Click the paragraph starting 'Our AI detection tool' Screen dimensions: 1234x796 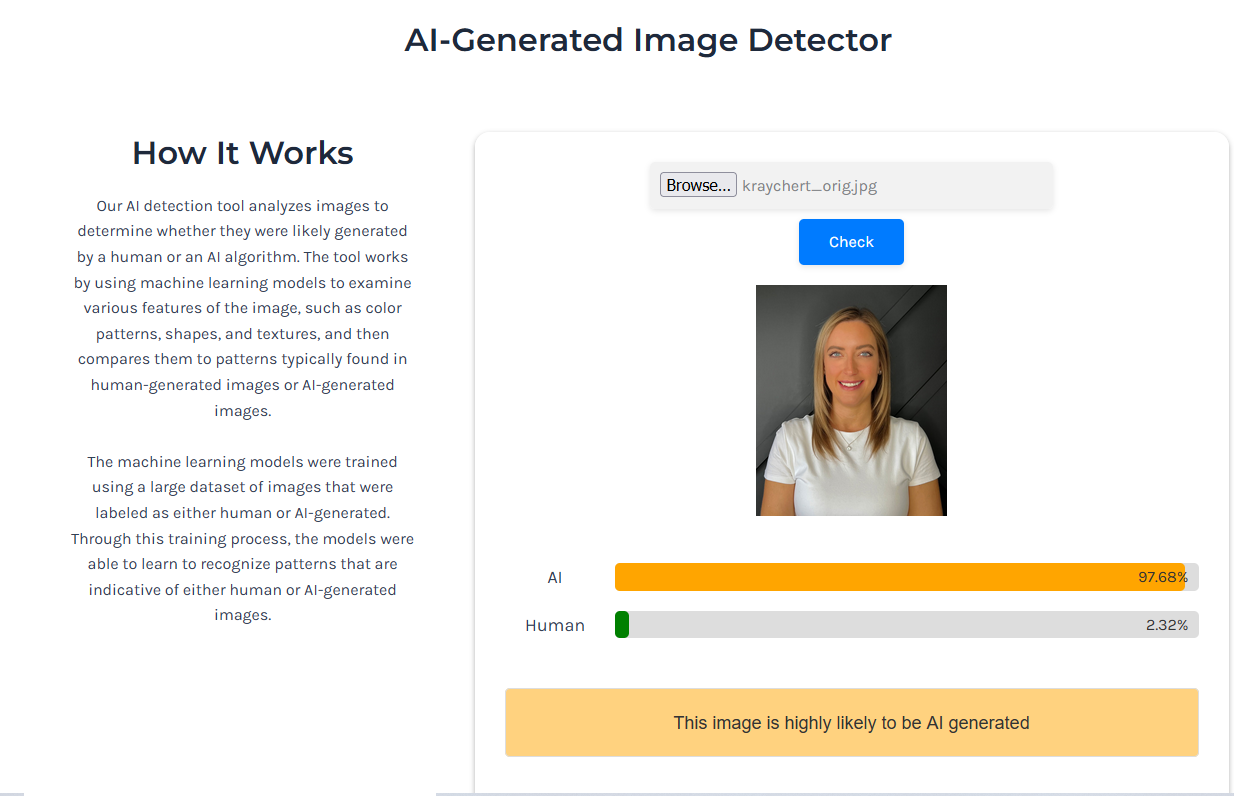243,308
